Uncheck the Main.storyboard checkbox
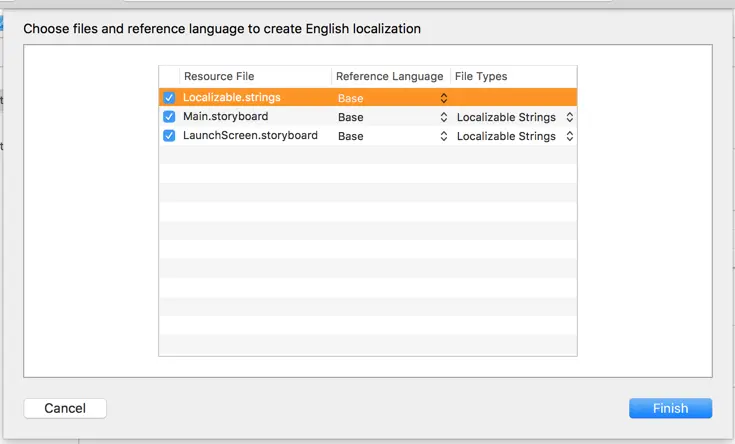This screenshot has width=735, height=444. (x=169, y=117)
